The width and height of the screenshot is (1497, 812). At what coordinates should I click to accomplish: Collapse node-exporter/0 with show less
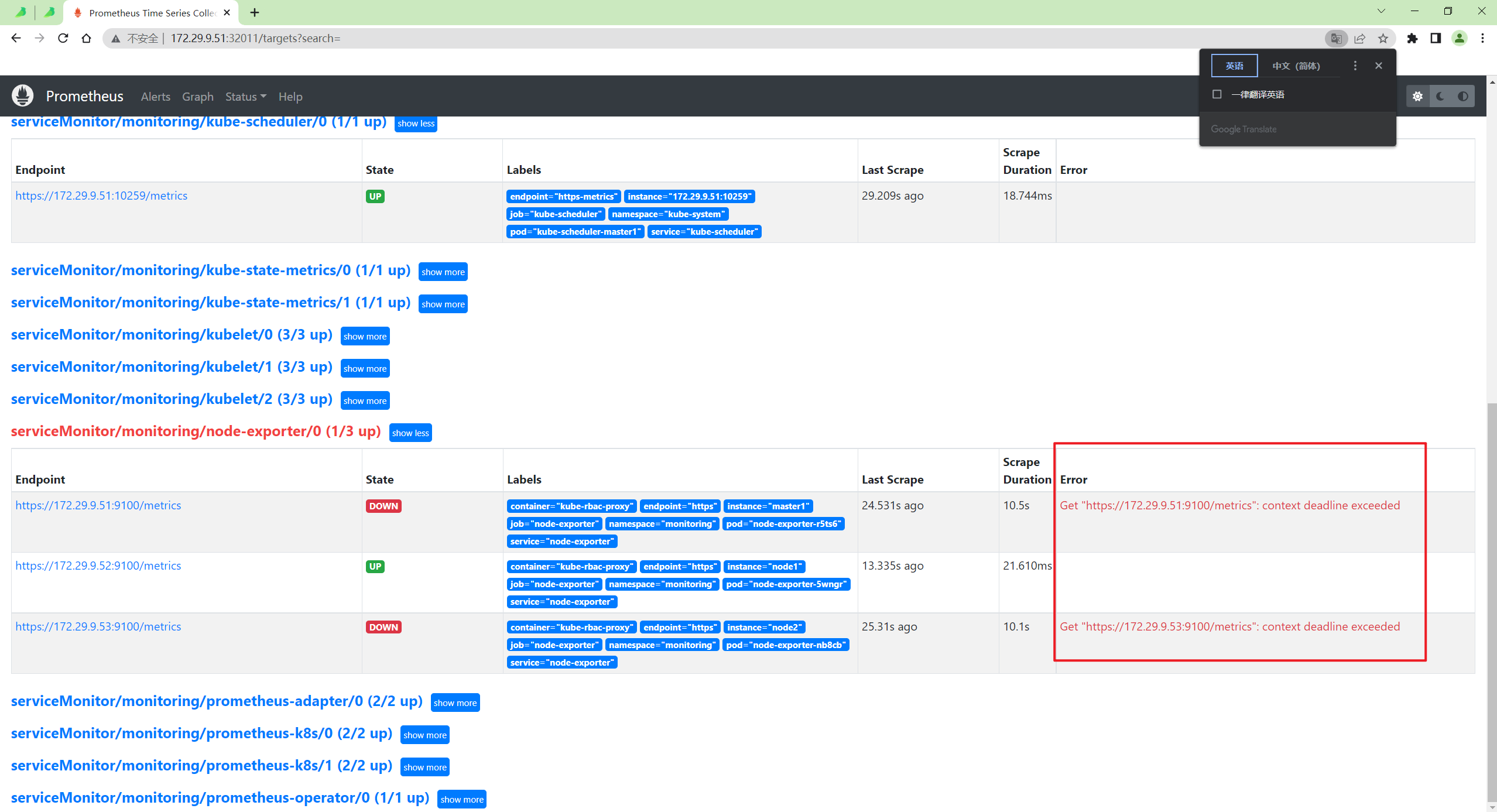click(x=410, y=433)
